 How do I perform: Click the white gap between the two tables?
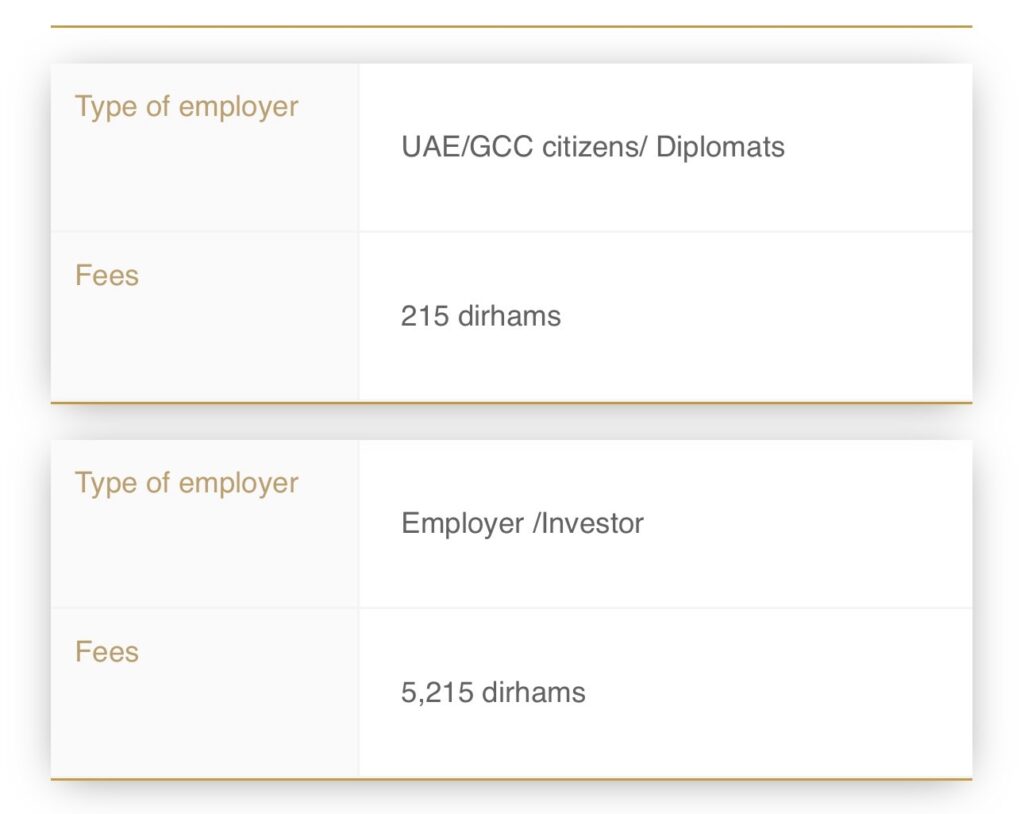click(511, 421)
